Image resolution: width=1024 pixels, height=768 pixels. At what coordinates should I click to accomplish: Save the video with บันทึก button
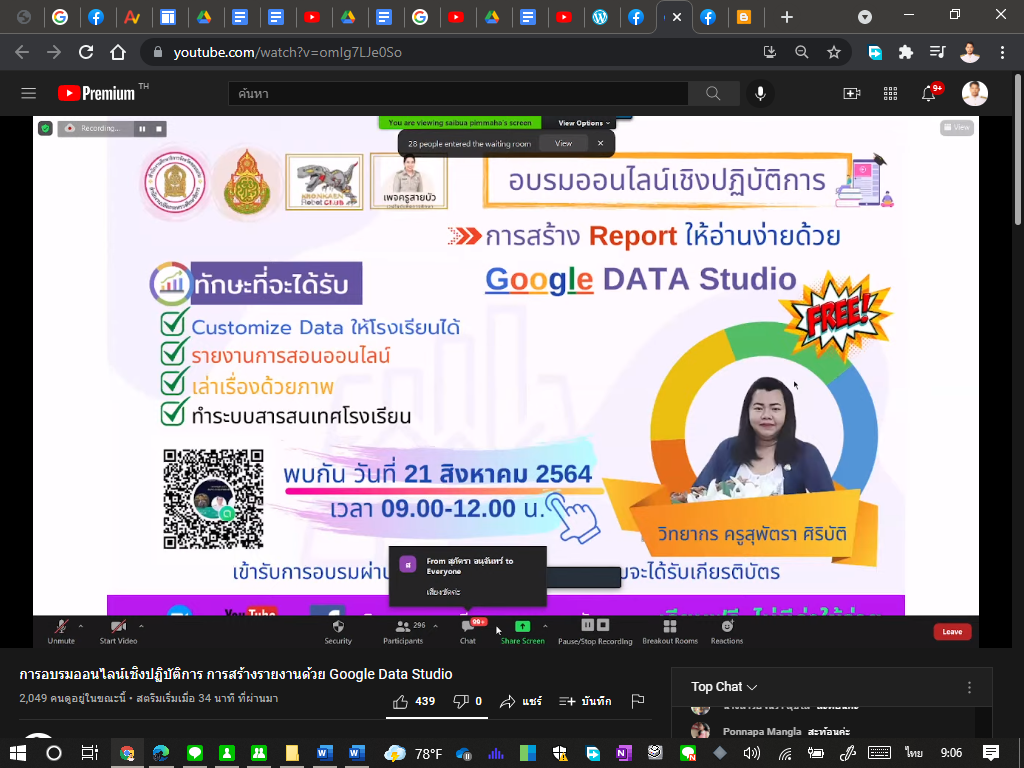tap(586, 701)
